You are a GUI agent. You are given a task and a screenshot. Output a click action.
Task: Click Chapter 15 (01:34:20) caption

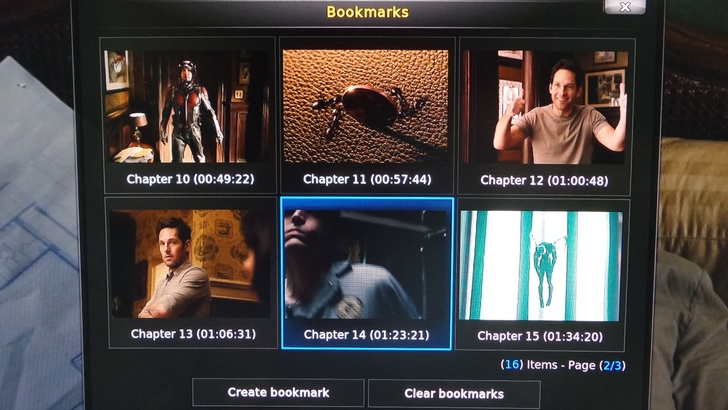click(x=540, y=336)
